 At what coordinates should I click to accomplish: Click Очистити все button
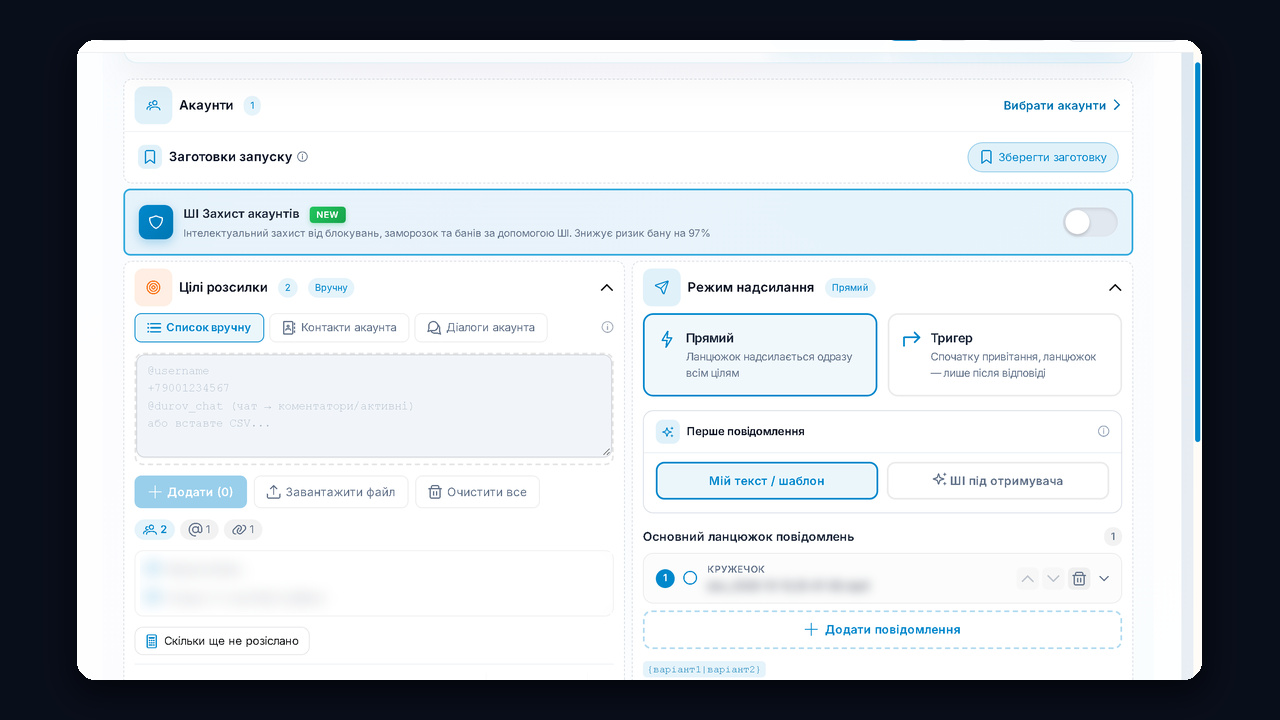click(477, 492)
